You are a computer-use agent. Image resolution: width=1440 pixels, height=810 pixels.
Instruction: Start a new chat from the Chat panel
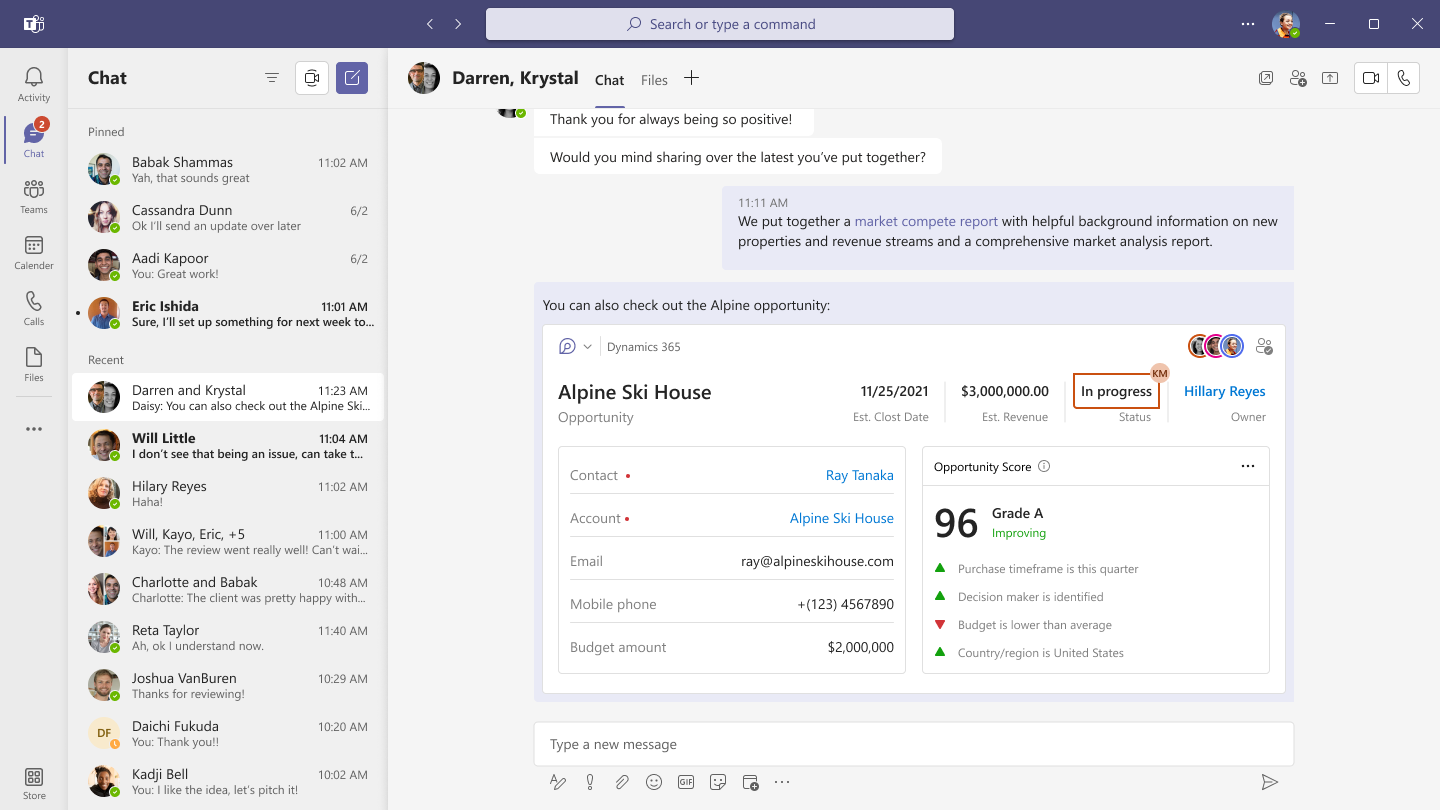tap(351, 77)
